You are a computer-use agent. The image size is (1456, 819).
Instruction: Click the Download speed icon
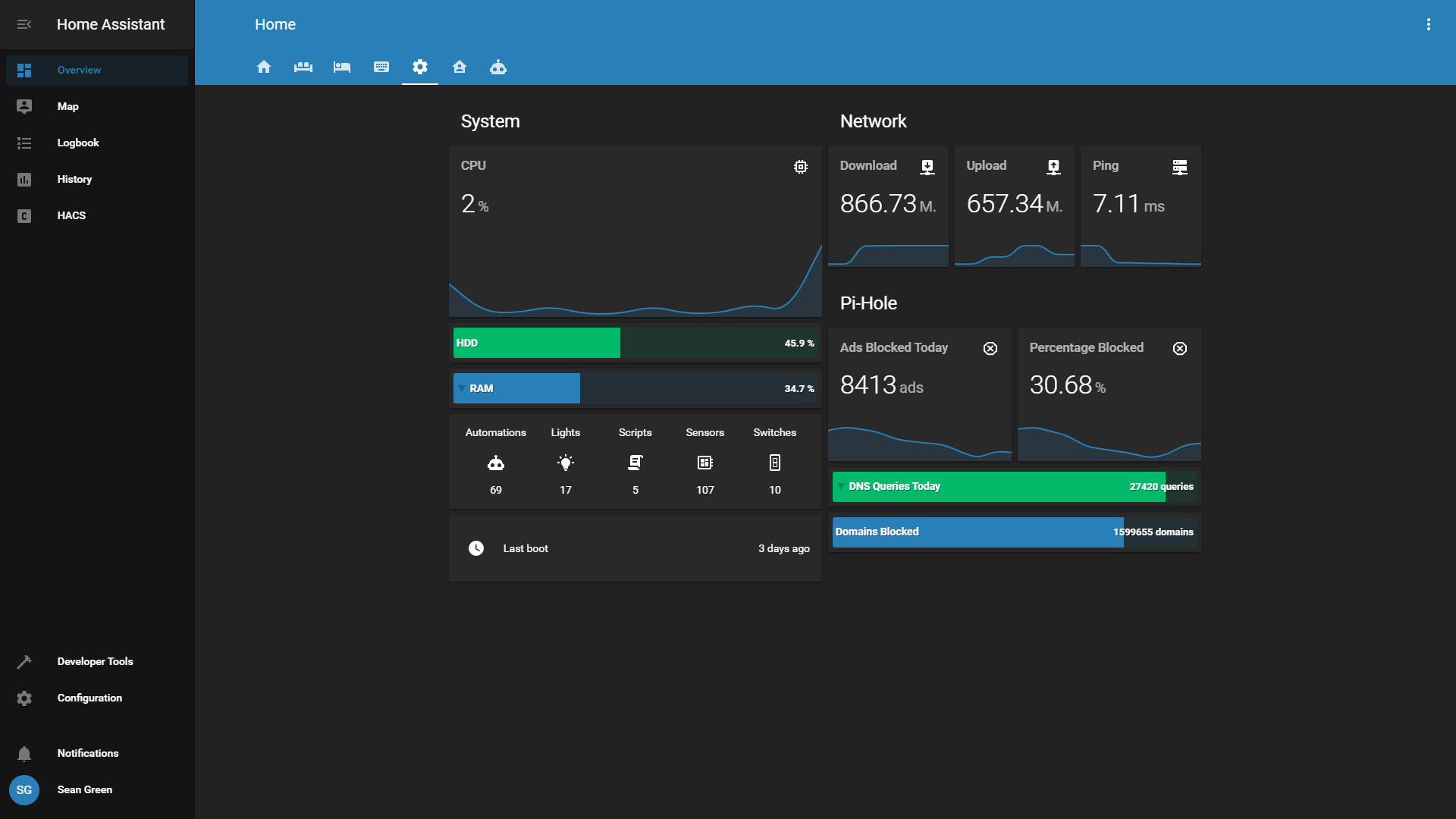(927, 167)
